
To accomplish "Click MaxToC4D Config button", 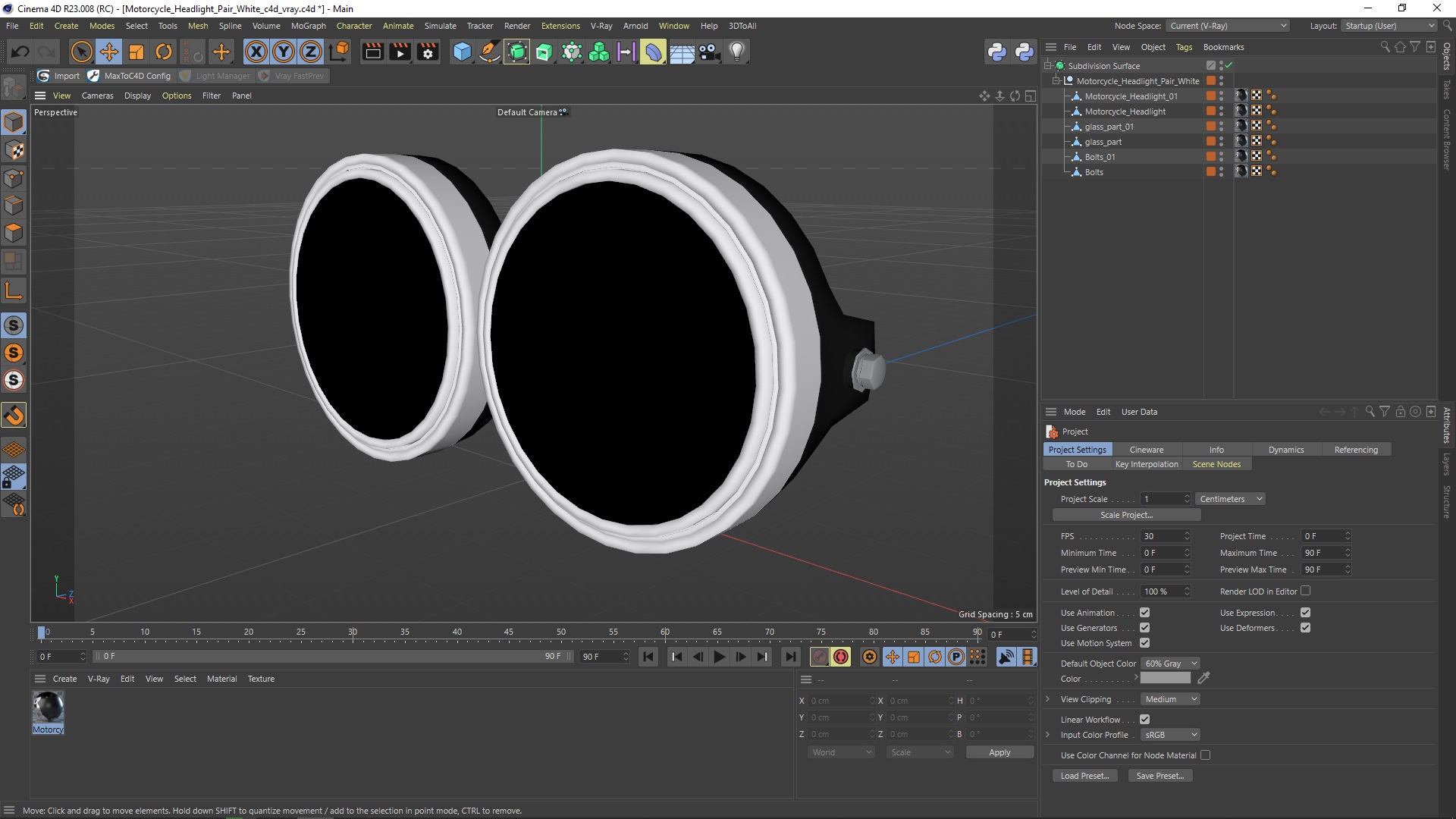I will tap(130, 76).
